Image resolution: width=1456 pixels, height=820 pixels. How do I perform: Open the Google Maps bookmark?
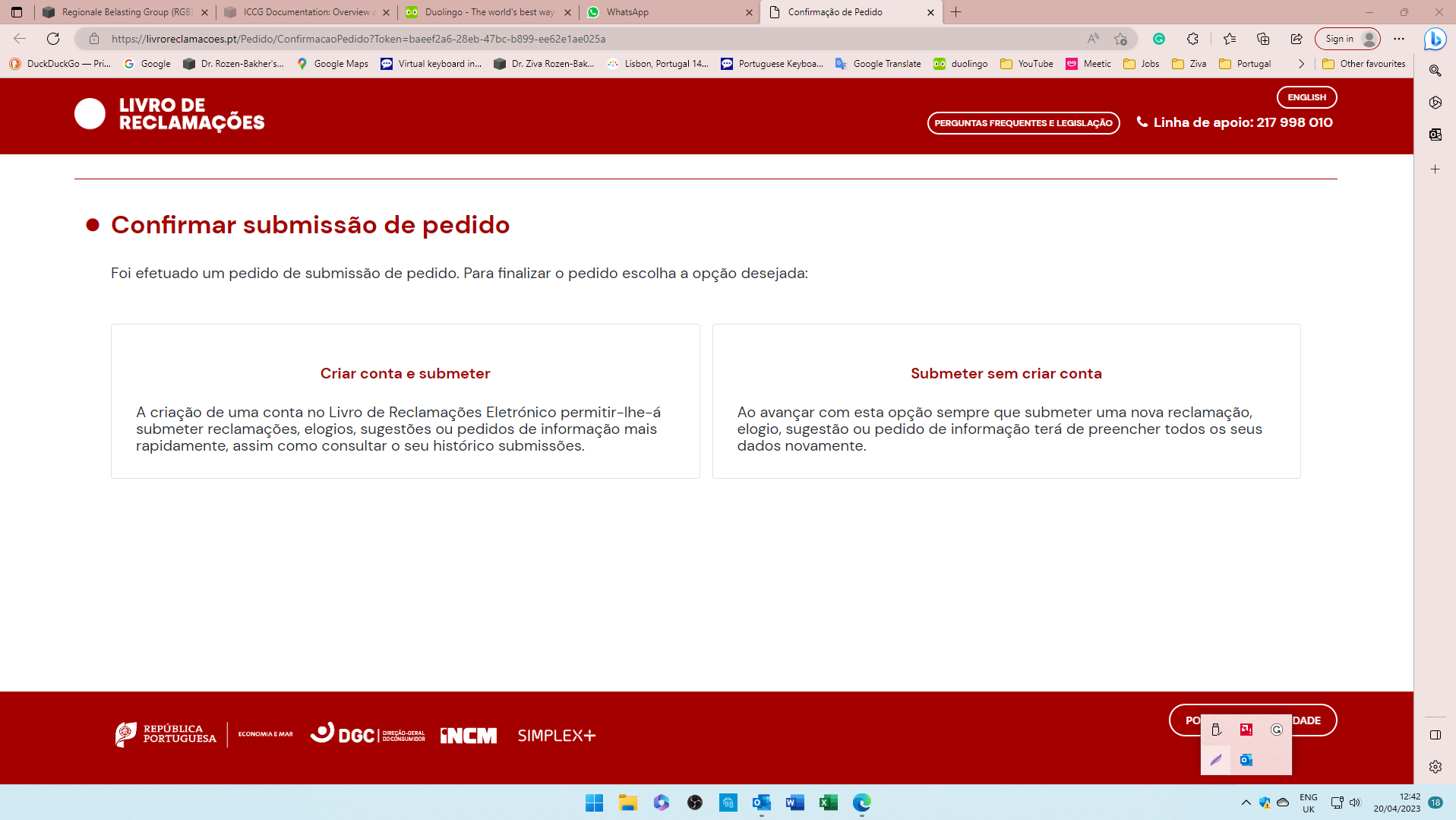[x=333, y=64]
